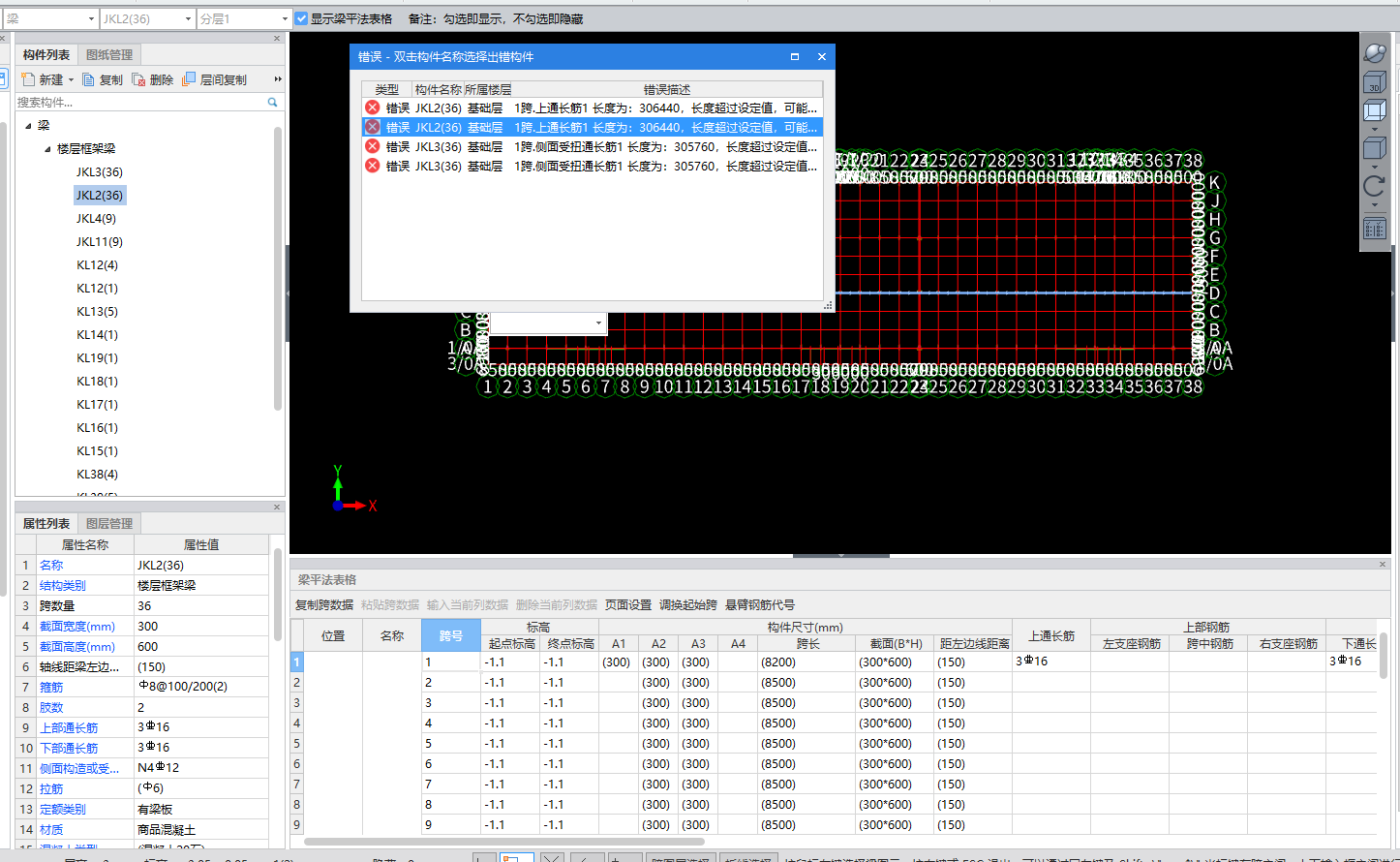Click the 新建 new component icon
The width and height of the screenshot is (1400, 862).
28,79
